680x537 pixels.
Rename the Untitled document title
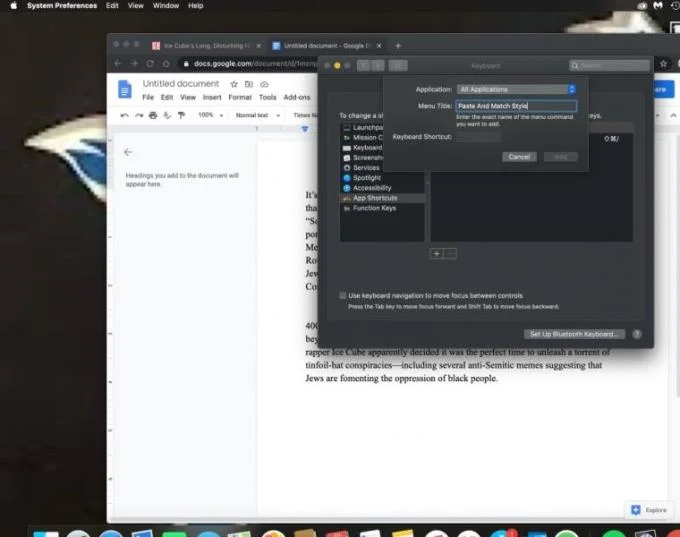coord(181,84)
